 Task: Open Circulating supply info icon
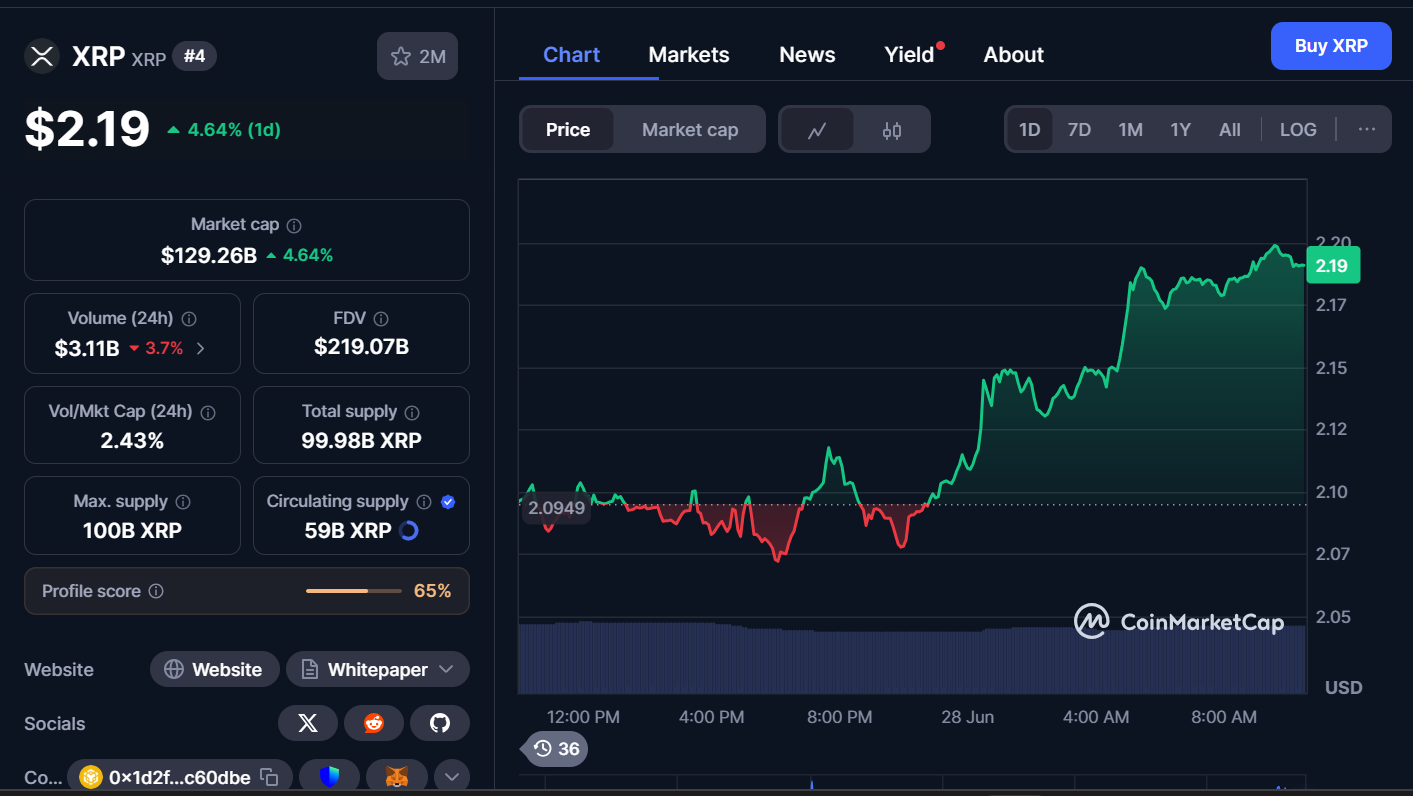click(424, 502)
